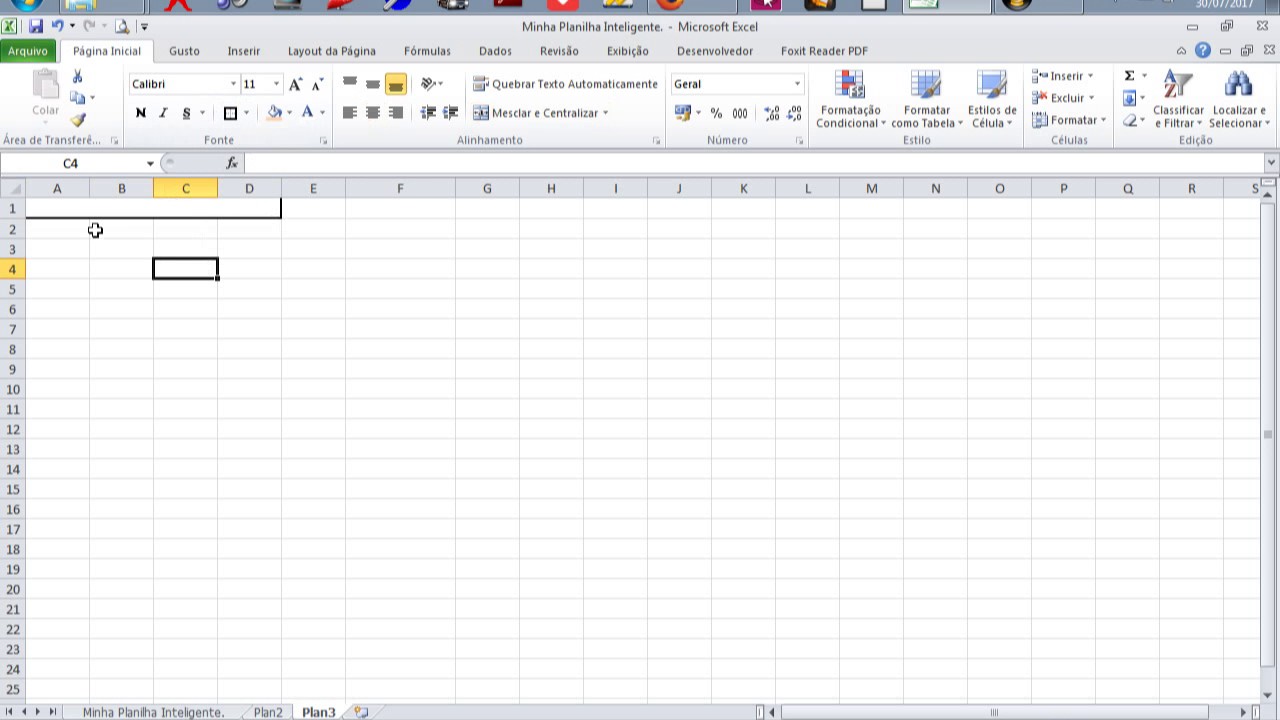Viewport: 1280px width, 720px height.
Task: Switch to the Inserir tab
Action: click(243, 51)
